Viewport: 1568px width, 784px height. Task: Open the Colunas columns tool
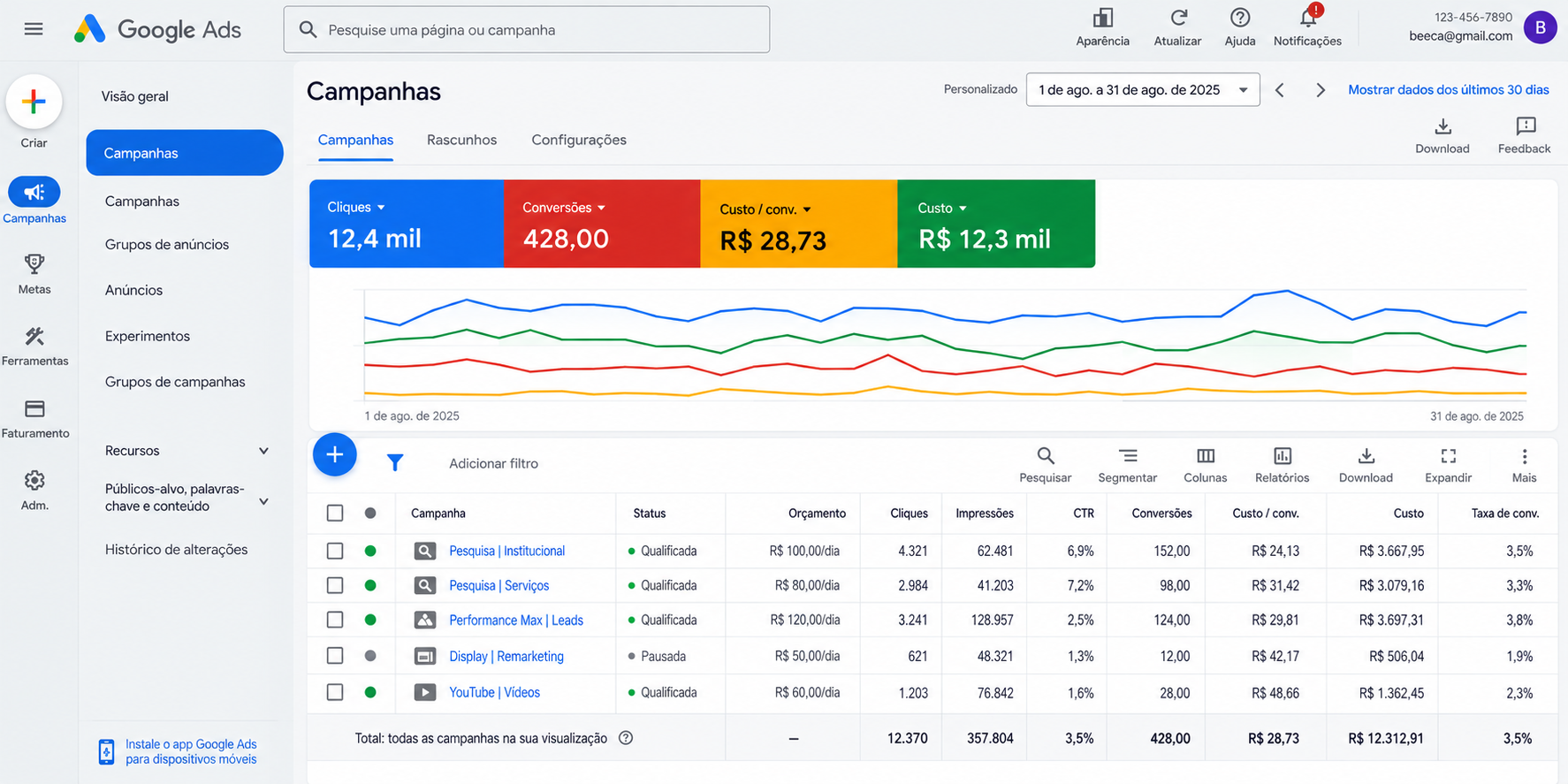[1206, 456]
